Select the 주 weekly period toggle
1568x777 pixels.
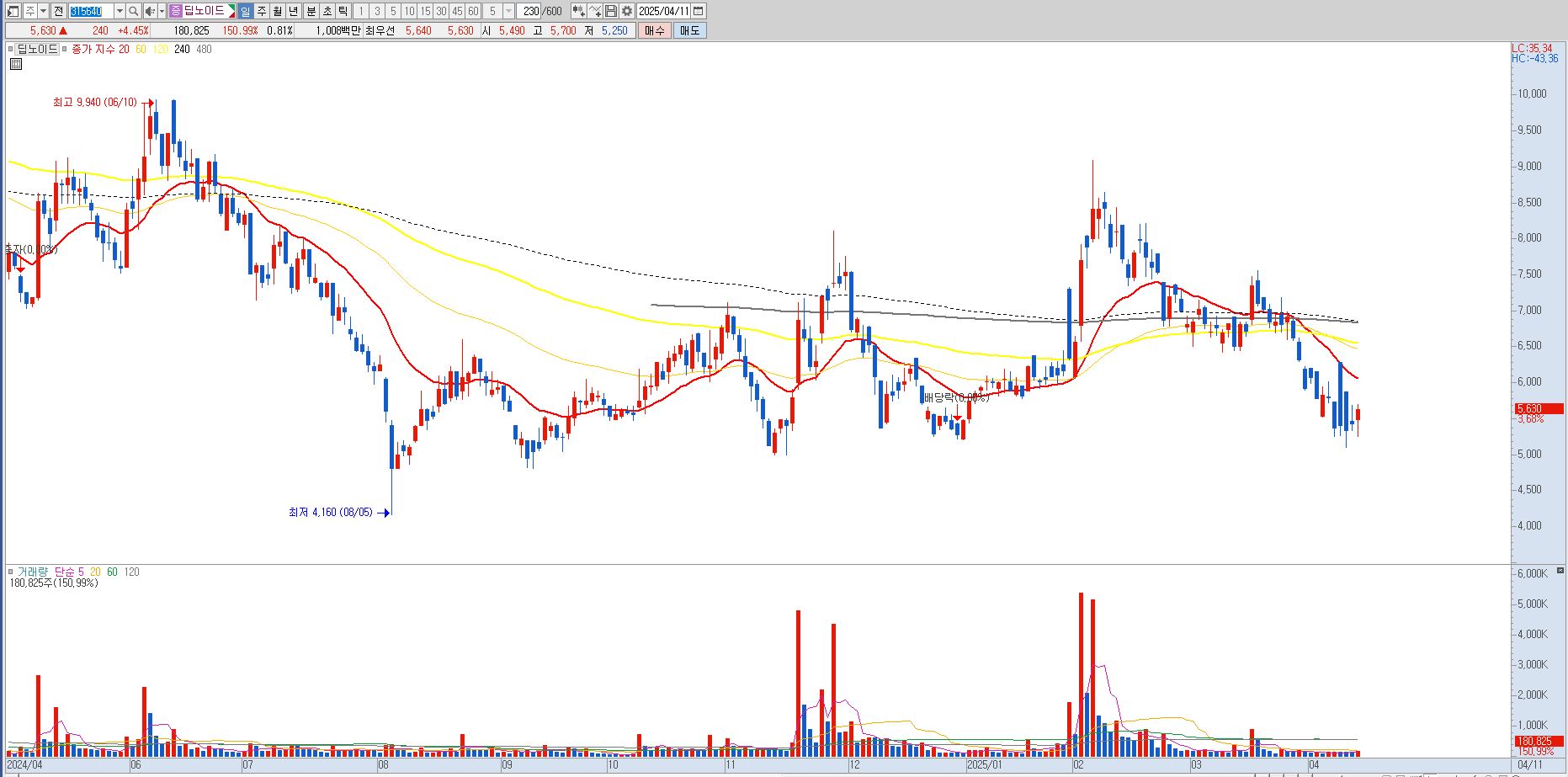(x=261, y=11)
